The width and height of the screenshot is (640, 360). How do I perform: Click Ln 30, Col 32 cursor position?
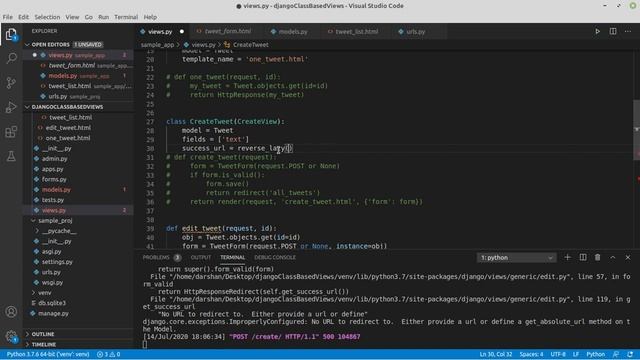(496, 354)
